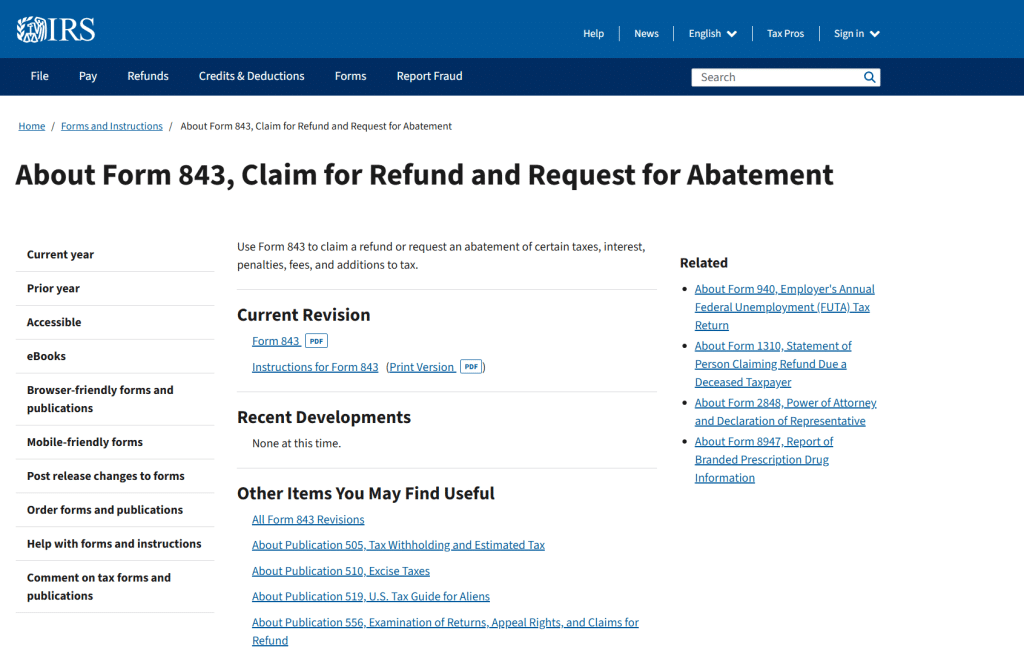Select Accessible in sidebar

click(115, 323)
